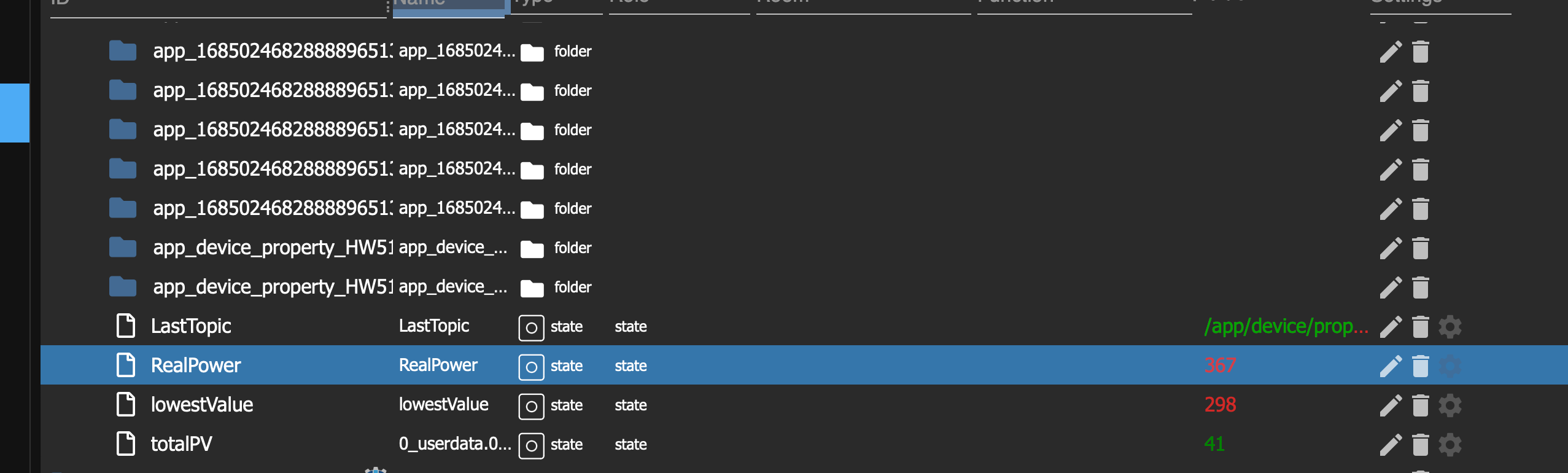This screenshot has width=1568, height=473.
Task: Expand the first app_device_property_HW51 folder
Action: pos(123,248)
